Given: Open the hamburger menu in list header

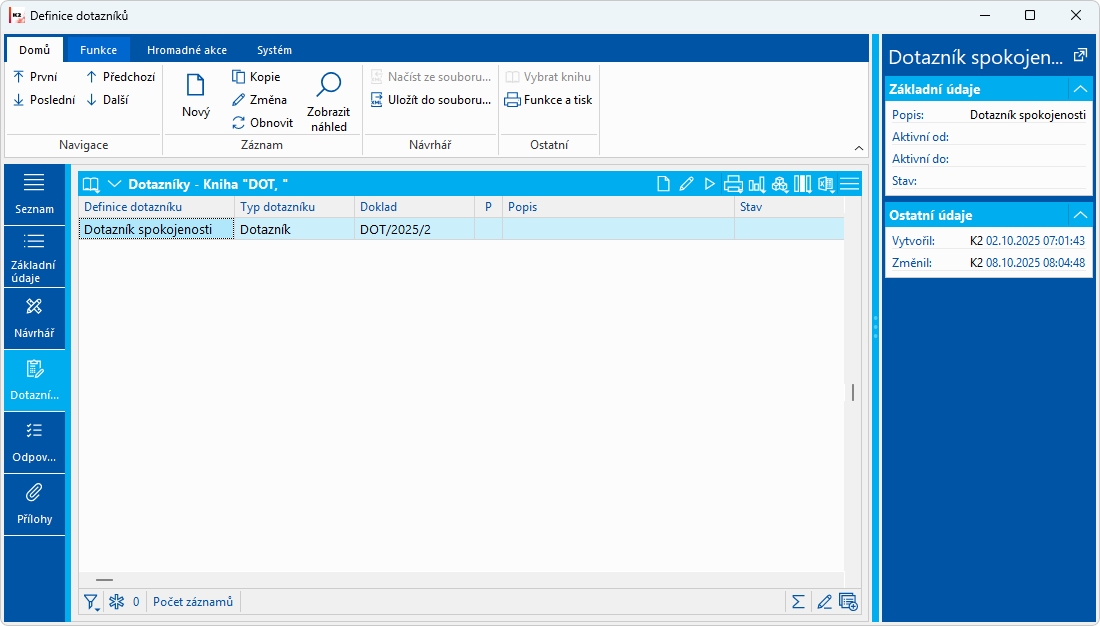Looking at the screenshot, I should click(850, 184).
